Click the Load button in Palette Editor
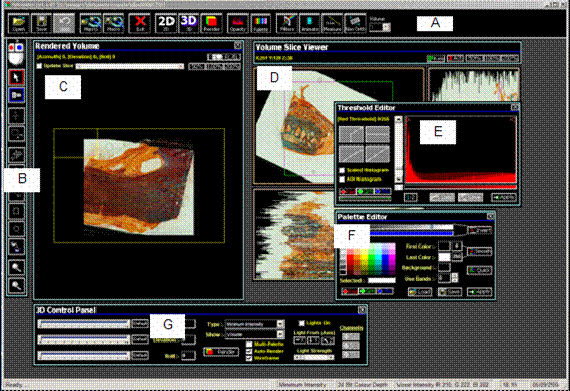The height and width of the screenshot is (391, 570). click(420, 292)
